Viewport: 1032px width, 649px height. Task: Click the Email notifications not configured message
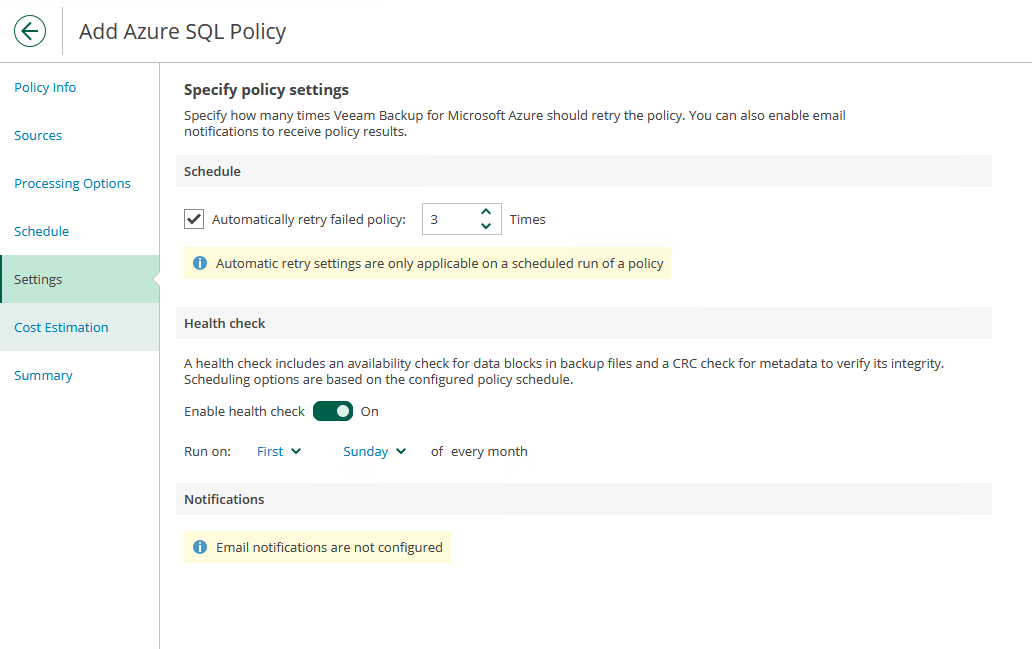[x=329, y=547]
